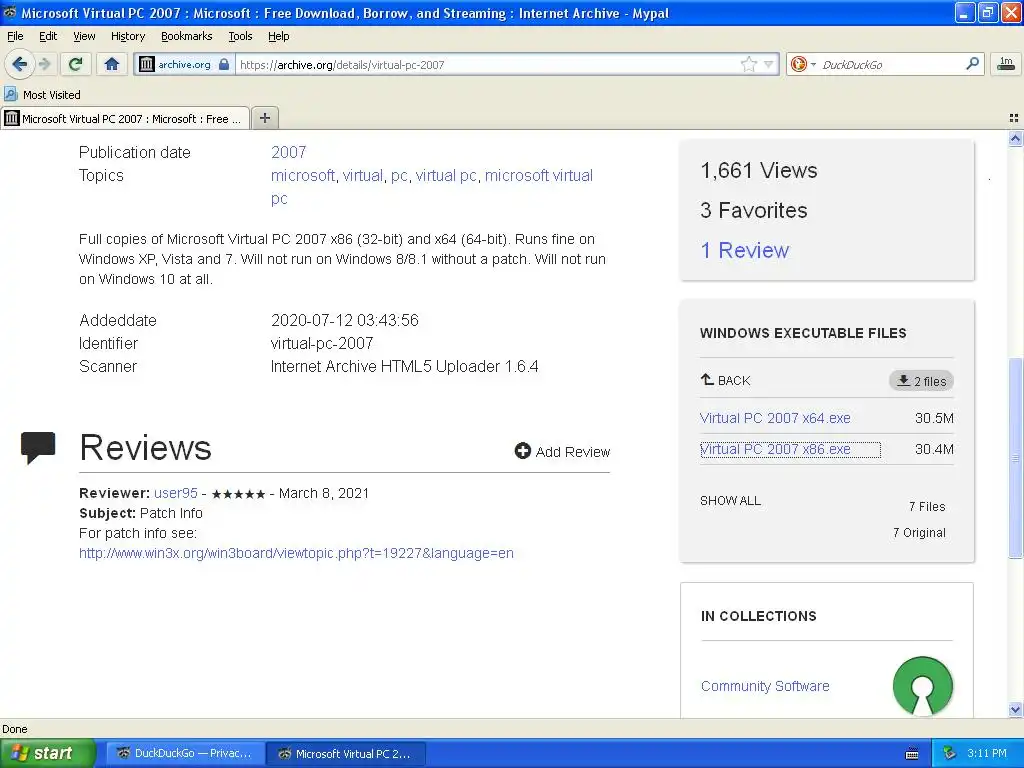Screen dimensions: 1024x768
Task: Open the virtual topic link
Action: (x=362, y=176)
